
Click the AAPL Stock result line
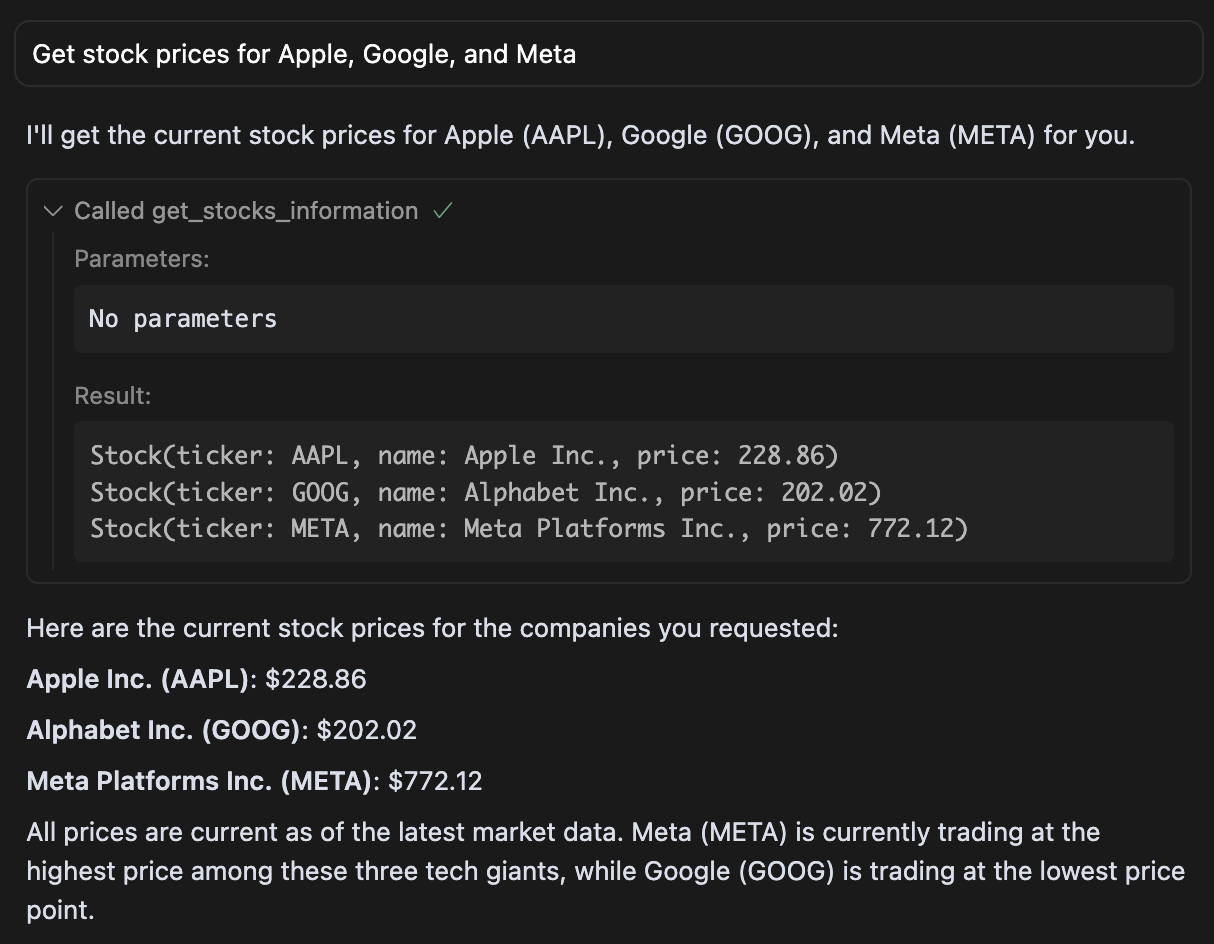(x=464, y=456)
